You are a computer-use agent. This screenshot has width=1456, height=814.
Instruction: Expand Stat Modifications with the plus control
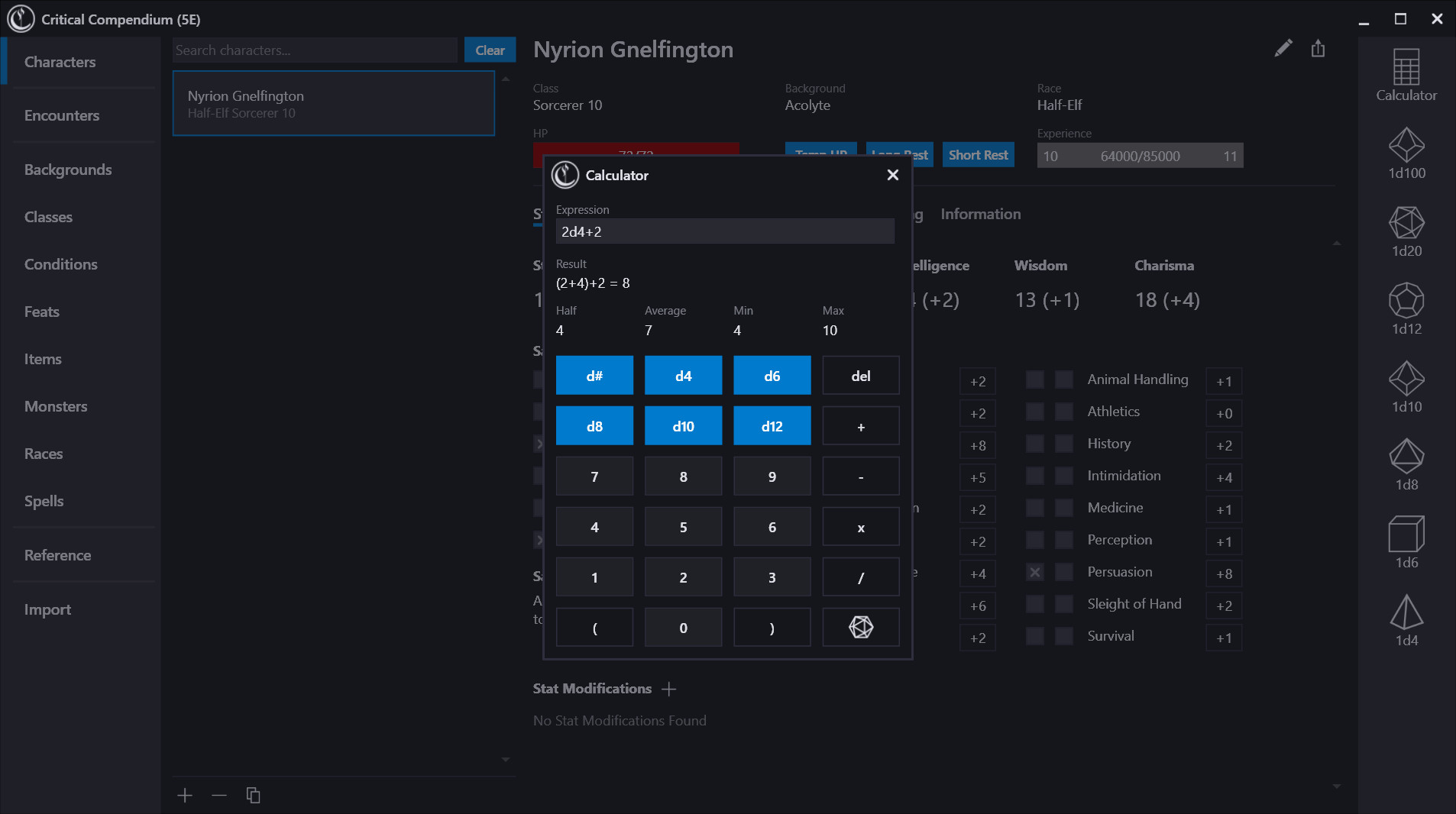click(669, 688)
